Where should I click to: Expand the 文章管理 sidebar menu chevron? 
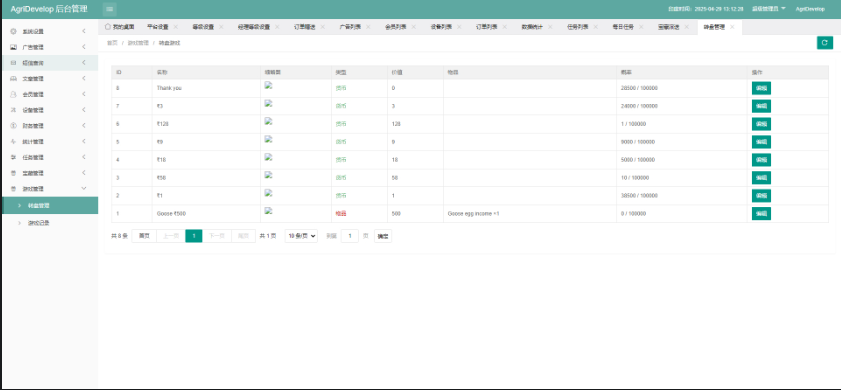[x=84, y=78]
